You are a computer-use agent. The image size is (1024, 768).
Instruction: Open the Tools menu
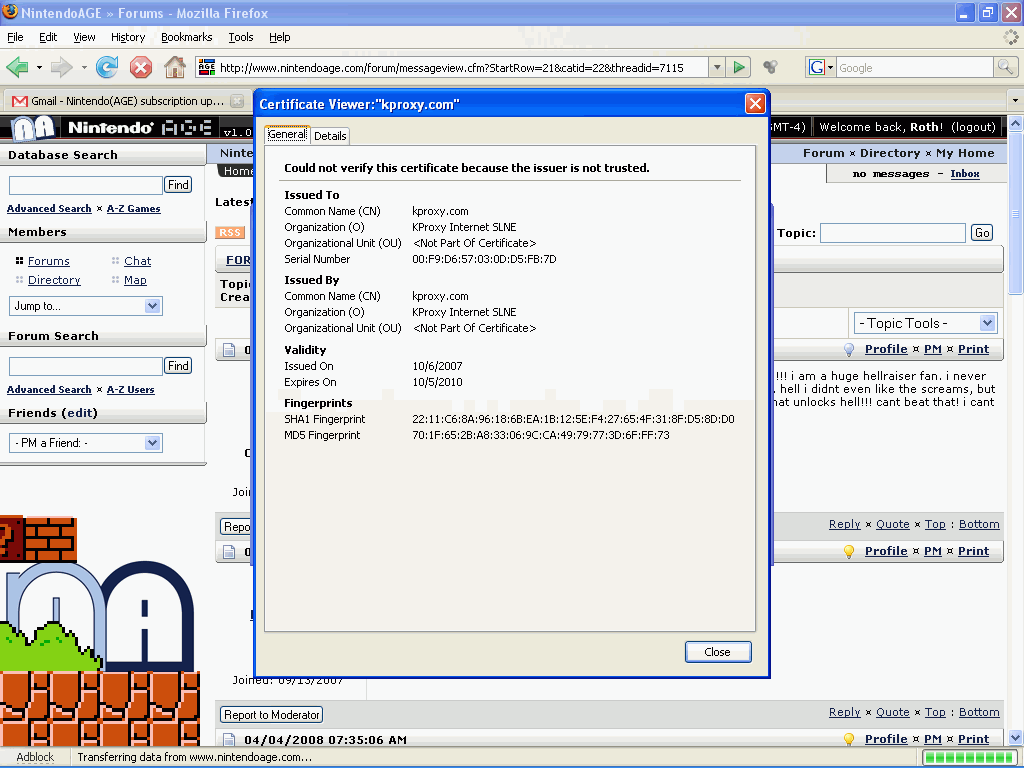point(240,37)
